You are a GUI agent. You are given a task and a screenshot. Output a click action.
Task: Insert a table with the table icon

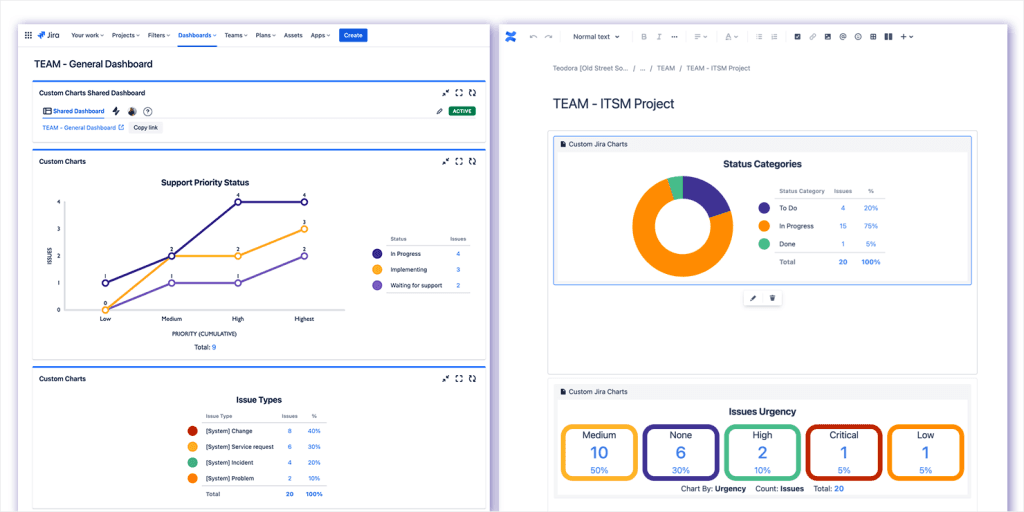[x=873, y=37]
